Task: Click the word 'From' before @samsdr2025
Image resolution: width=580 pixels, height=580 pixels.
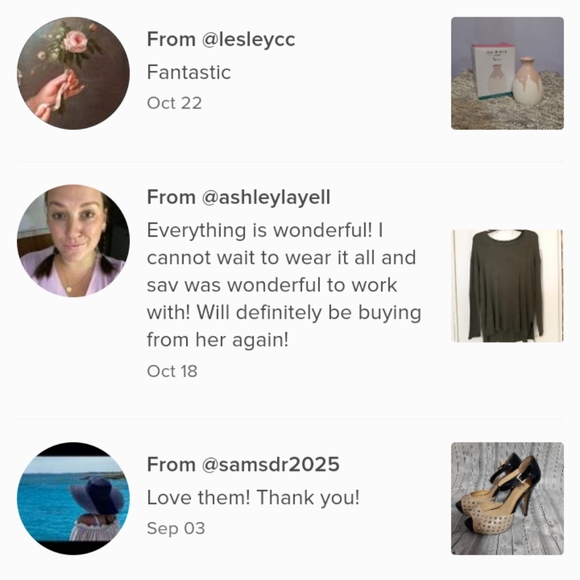Action: click(x=171, y=465)
